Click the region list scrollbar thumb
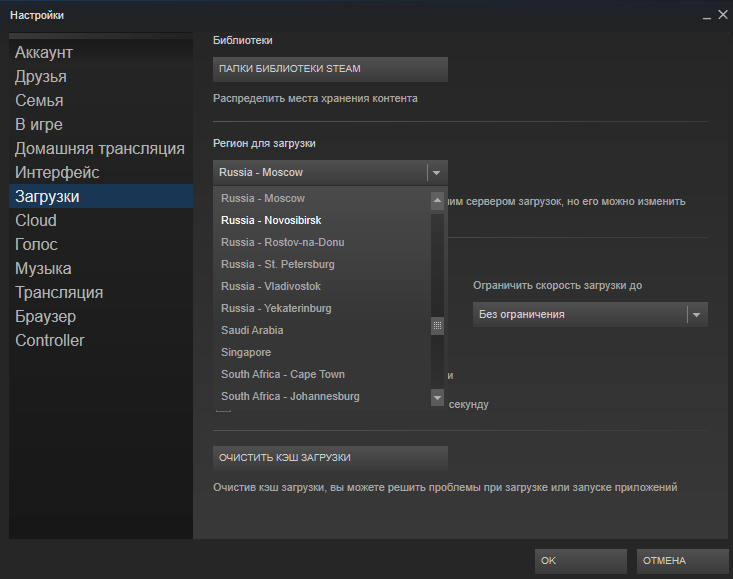 [x=437, y=326]
